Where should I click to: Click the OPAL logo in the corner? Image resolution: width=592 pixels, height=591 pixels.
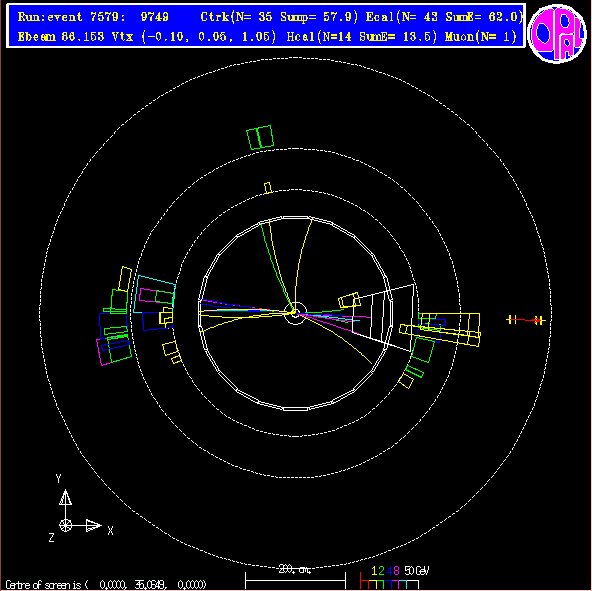[557, 33]
